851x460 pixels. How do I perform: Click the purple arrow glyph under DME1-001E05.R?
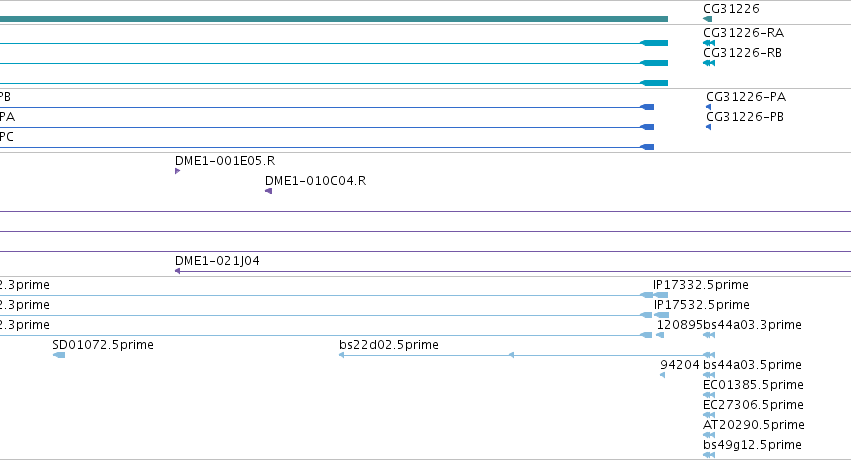[x=177, y=171]
